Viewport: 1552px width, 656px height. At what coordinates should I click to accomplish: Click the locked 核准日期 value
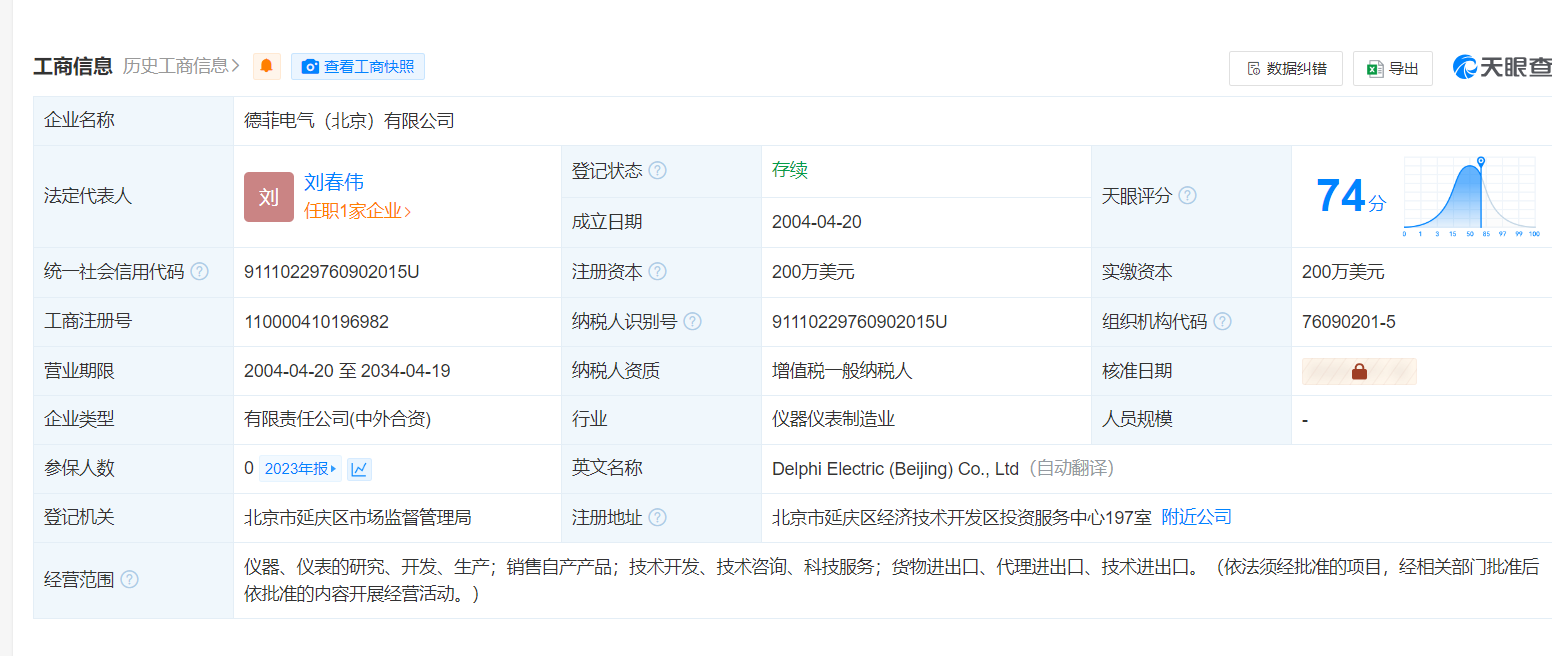pyautogui.click(x=1359, y=372)
